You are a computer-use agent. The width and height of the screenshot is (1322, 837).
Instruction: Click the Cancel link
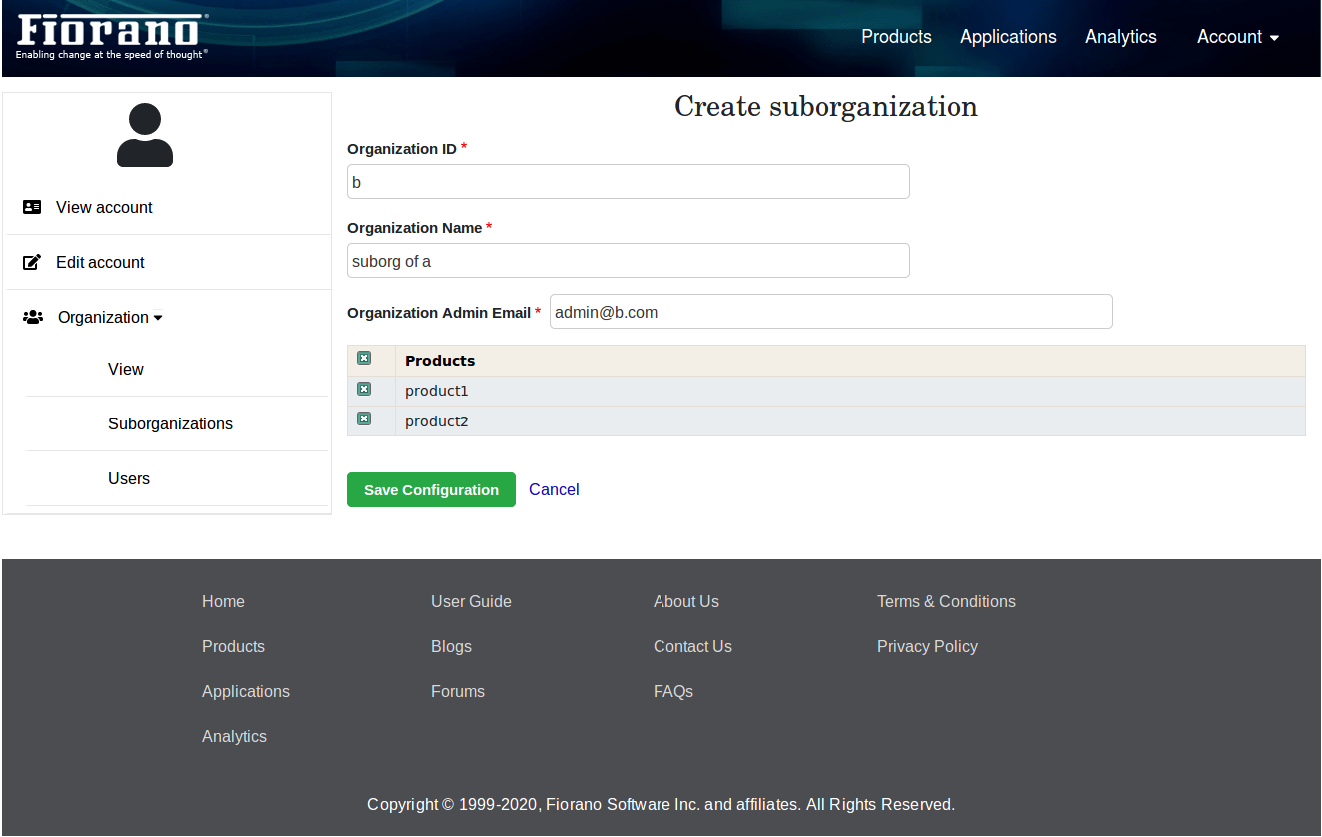tap(554, 489)
